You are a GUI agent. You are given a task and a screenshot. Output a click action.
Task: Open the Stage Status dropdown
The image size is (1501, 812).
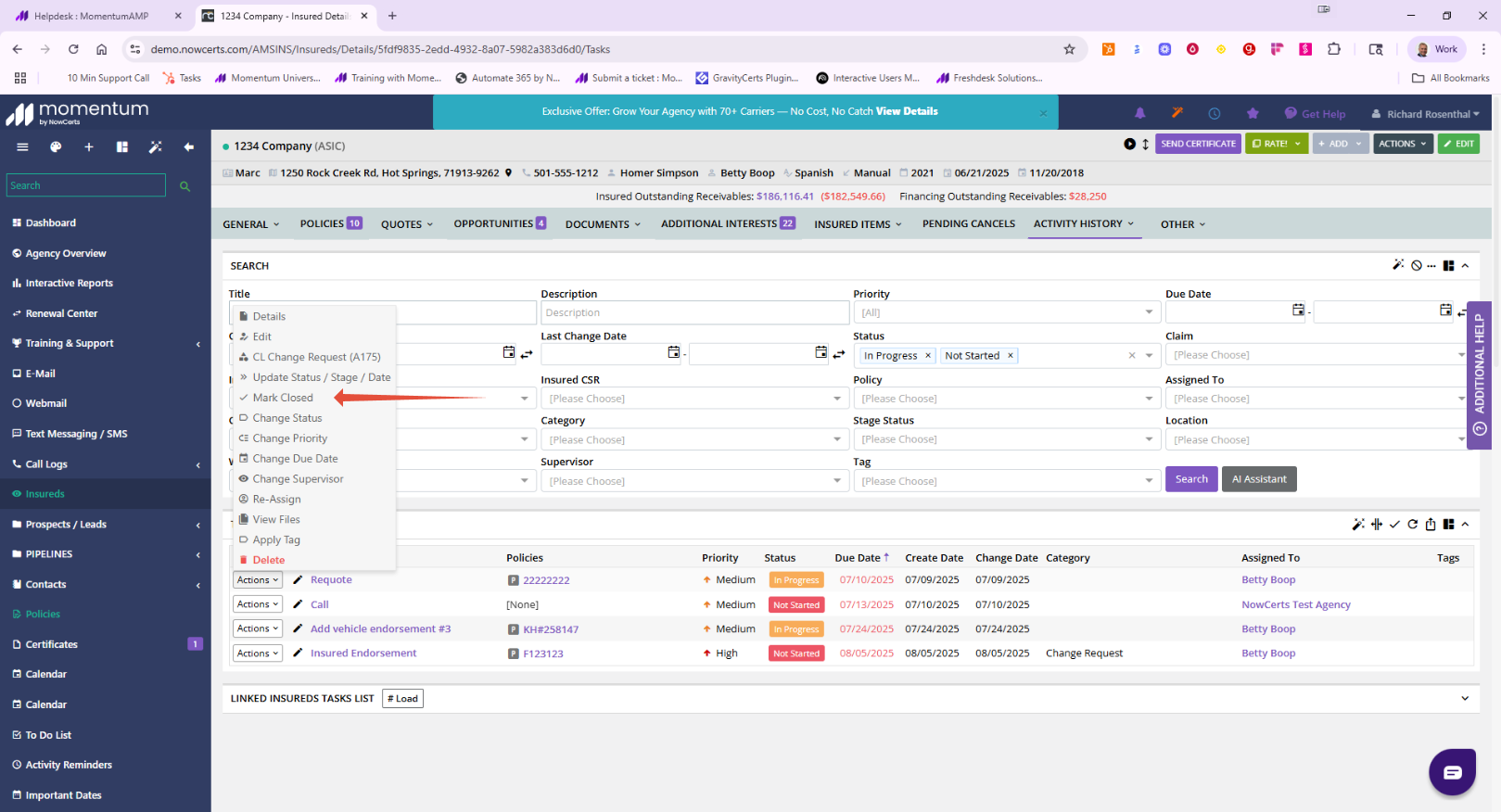tap(1008, 439)
